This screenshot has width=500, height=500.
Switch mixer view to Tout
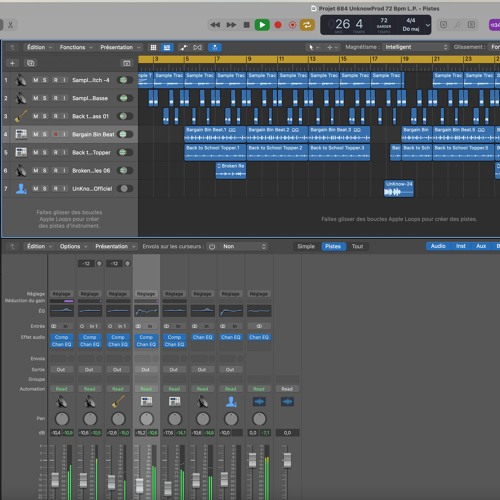point(357,246)
